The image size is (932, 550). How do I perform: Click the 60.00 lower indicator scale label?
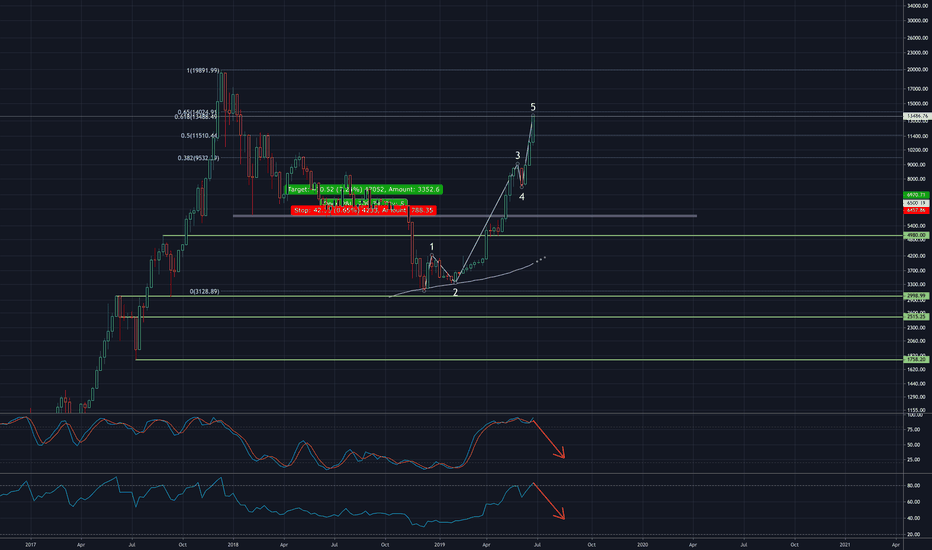(913, 502)
